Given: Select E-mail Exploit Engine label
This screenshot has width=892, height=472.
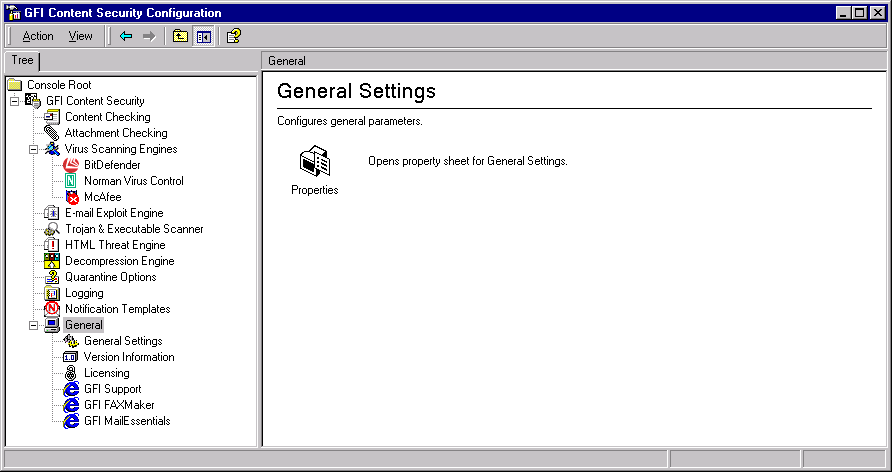Looking at the screenshot, I should pyautogui.click(x=114, y=213).
